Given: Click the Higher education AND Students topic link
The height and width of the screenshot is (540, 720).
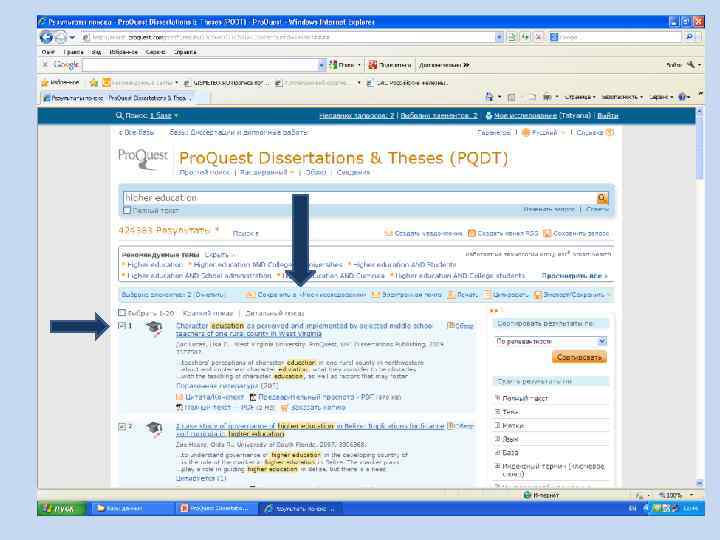Looking at the screenshot, I should pyautogui.click(x=405, y=264).
